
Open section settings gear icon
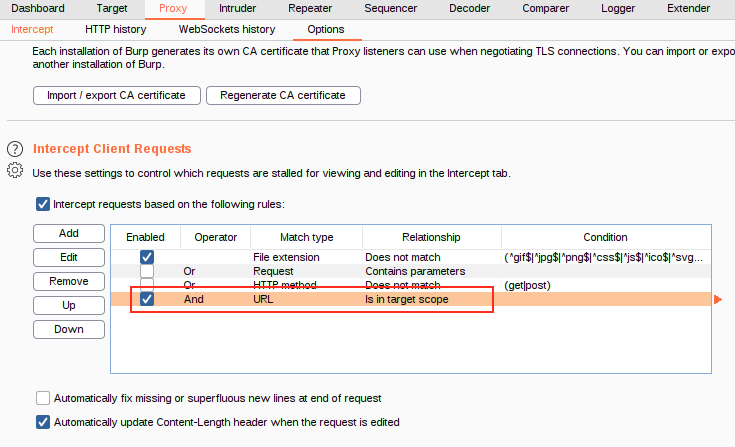click(x=15, y=171)
